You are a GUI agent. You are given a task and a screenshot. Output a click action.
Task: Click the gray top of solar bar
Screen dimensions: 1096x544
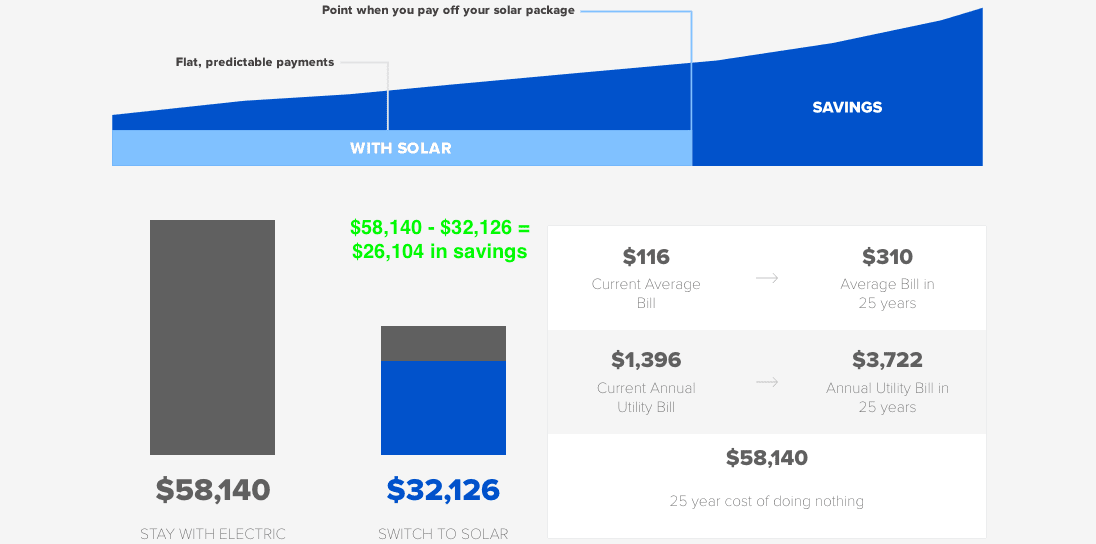[443, 343]
